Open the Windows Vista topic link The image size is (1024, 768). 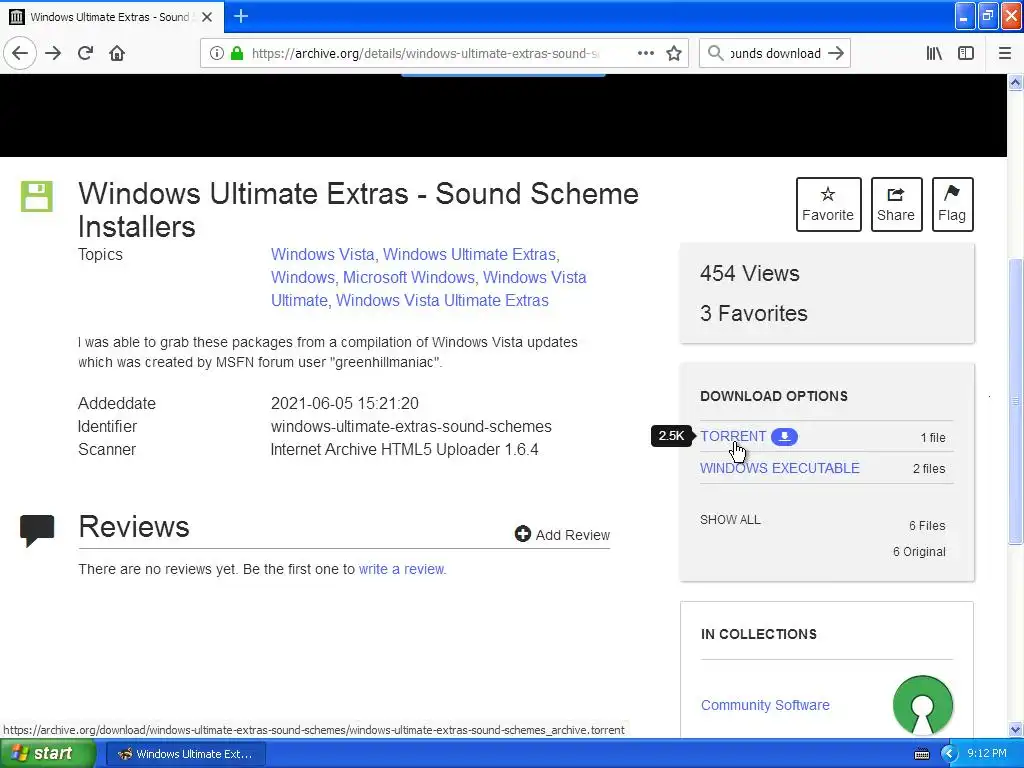click(x=323, y=255)
